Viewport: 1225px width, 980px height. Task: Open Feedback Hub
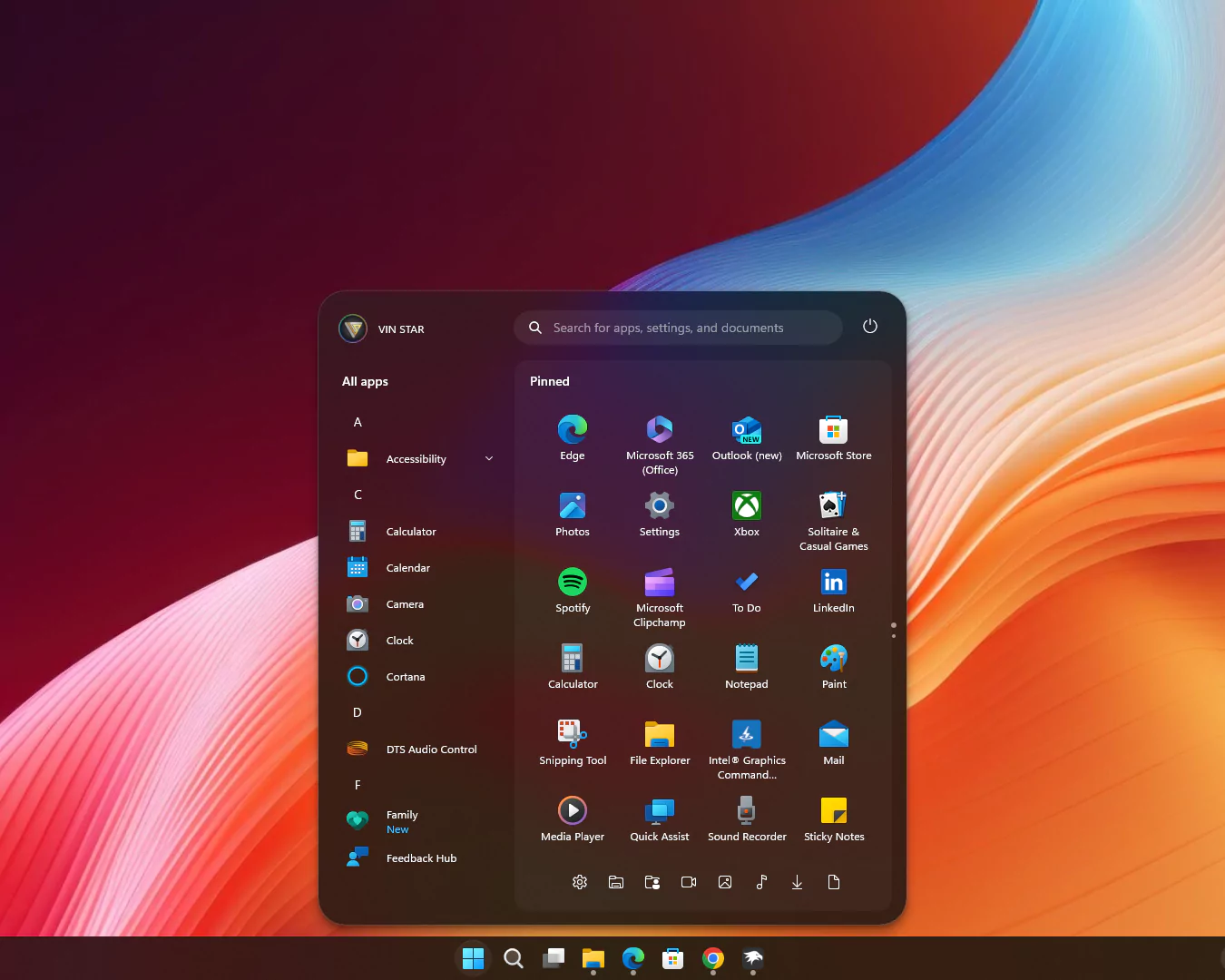click(x=418, y=858)
